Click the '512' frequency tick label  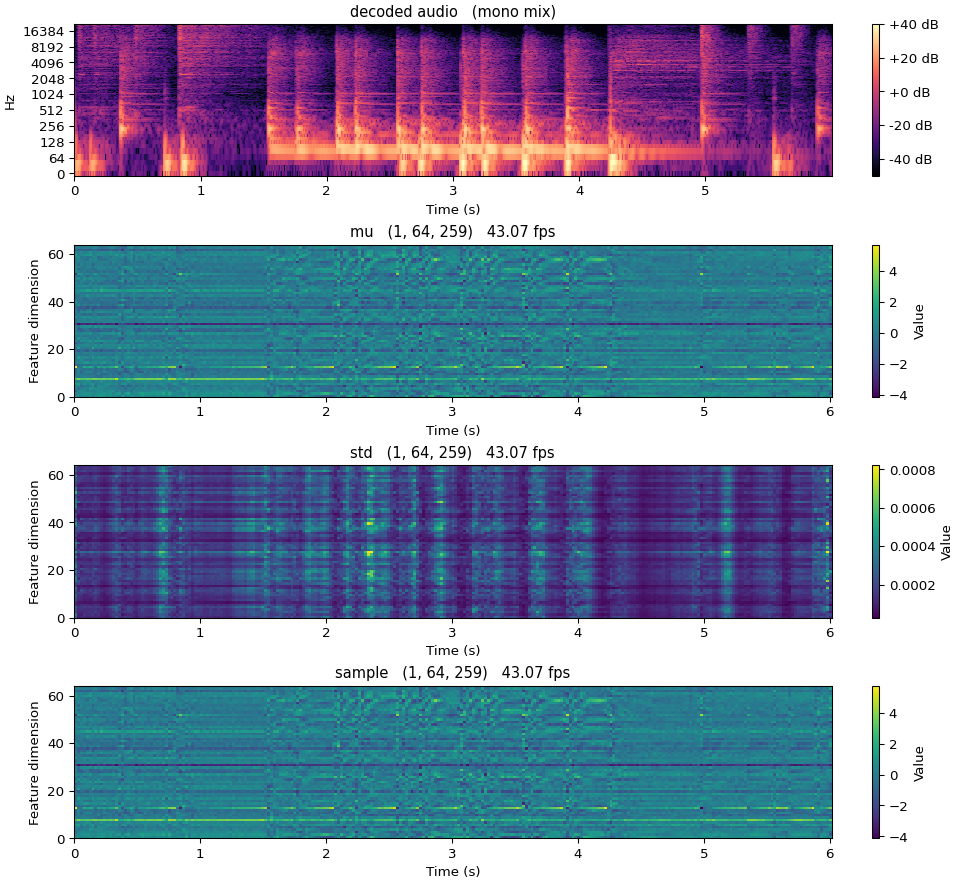pyautogui.click(x=52, y=111)
